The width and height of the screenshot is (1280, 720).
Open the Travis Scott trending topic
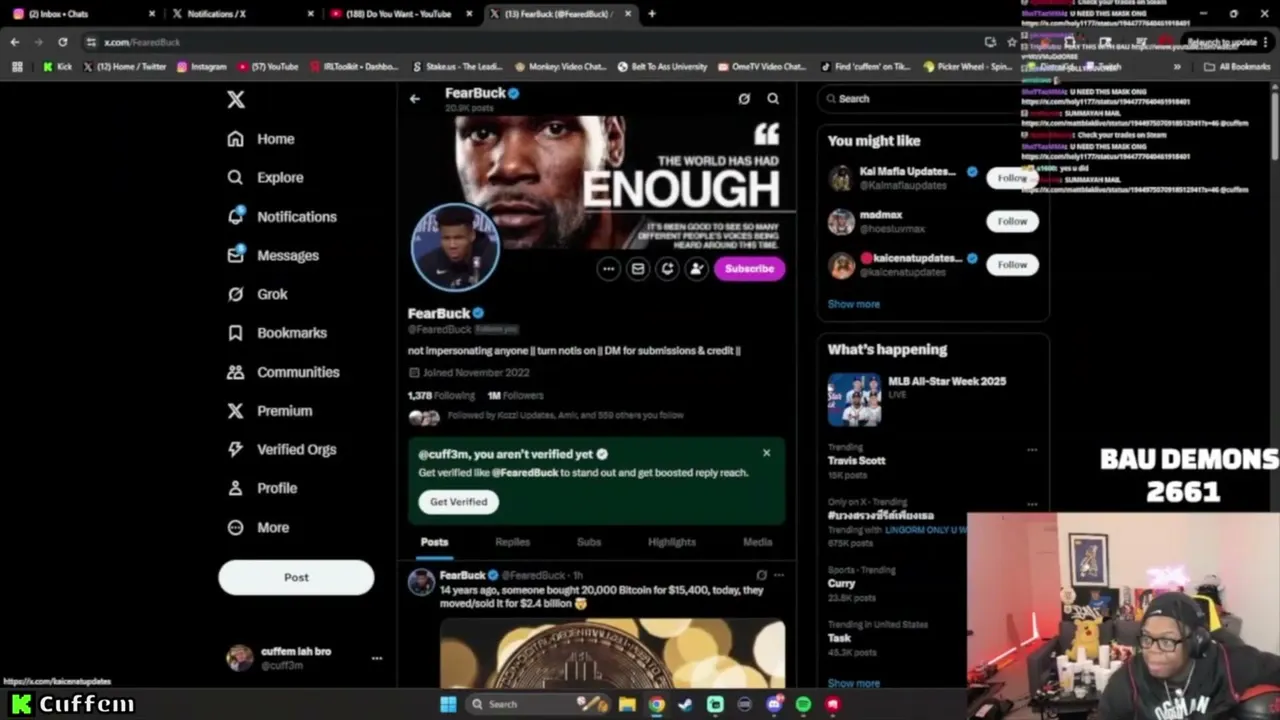coord(856,461)
